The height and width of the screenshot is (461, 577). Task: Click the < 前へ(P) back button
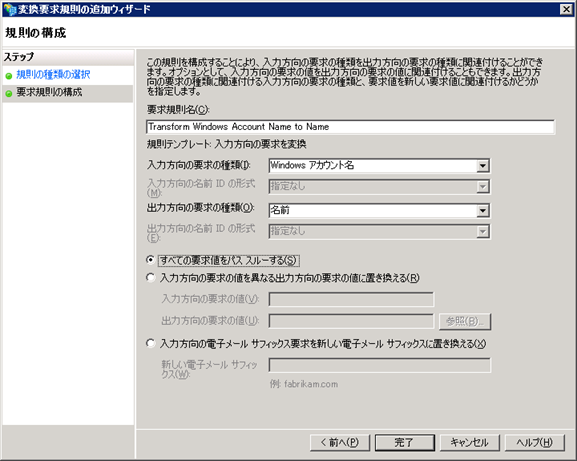click(x=340, y=442)
